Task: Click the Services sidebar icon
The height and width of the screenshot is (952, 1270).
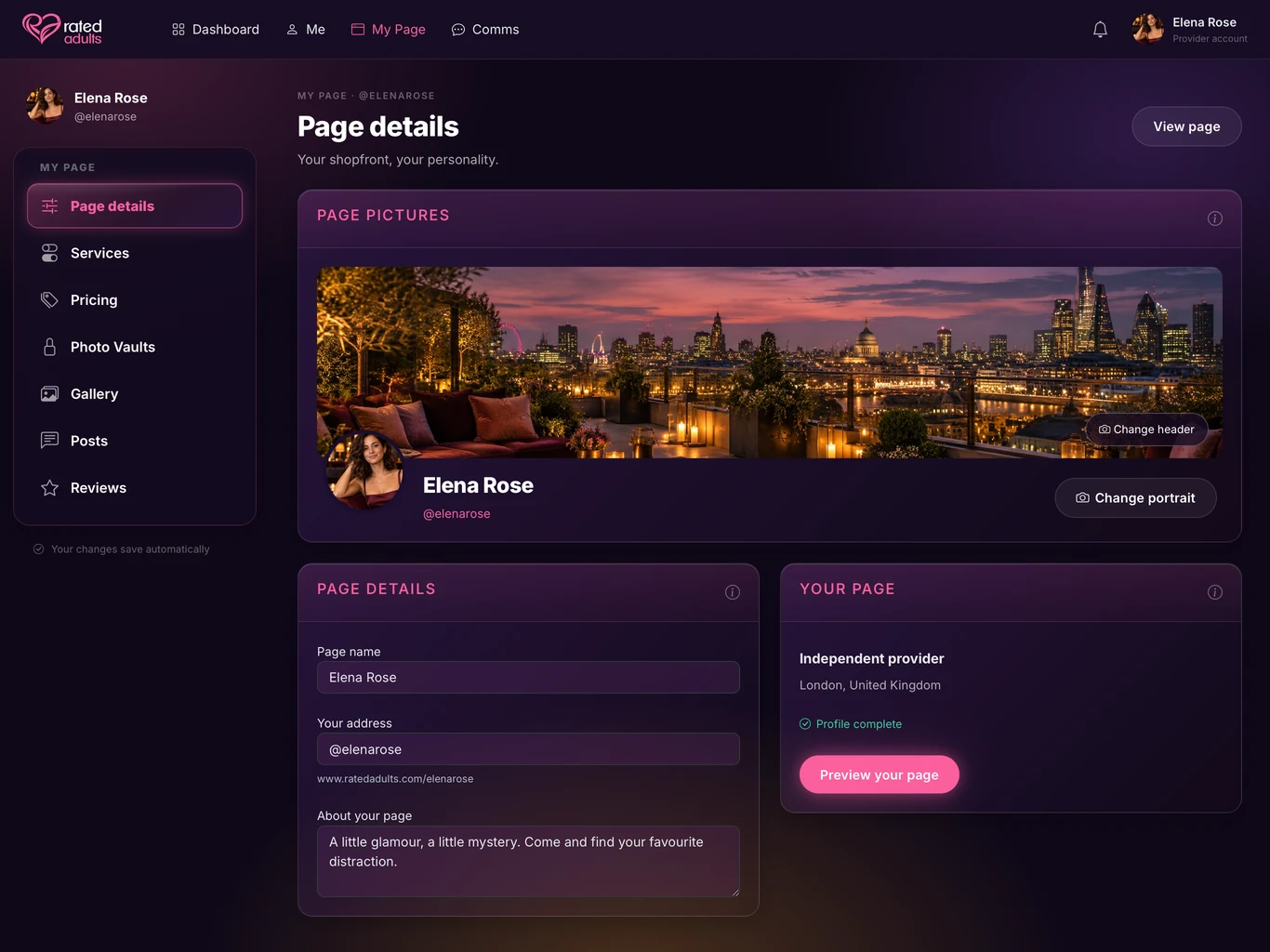Action: coord(50,253)
